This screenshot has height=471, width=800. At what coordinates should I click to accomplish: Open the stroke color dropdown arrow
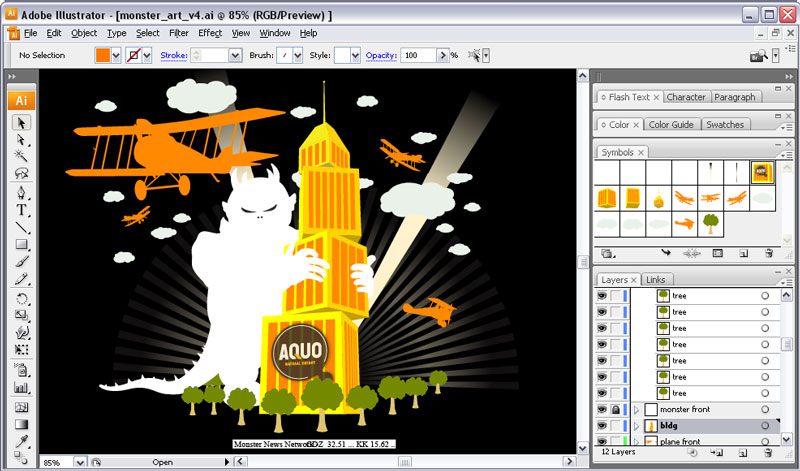(x=147, y=55)
